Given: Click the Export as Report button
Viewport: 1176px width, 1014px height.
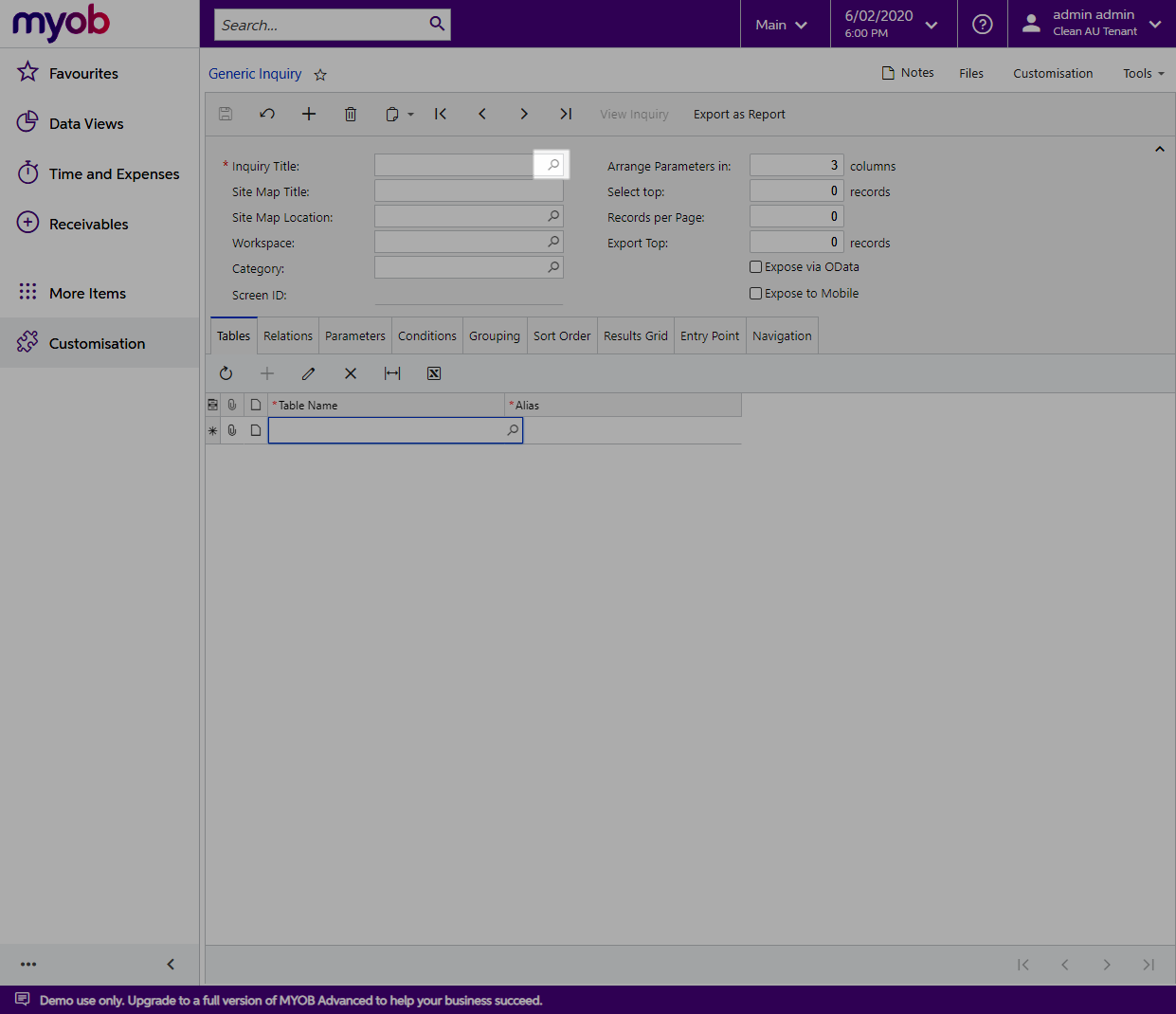Looking at the screenshot, I should [x=739, y=115].
